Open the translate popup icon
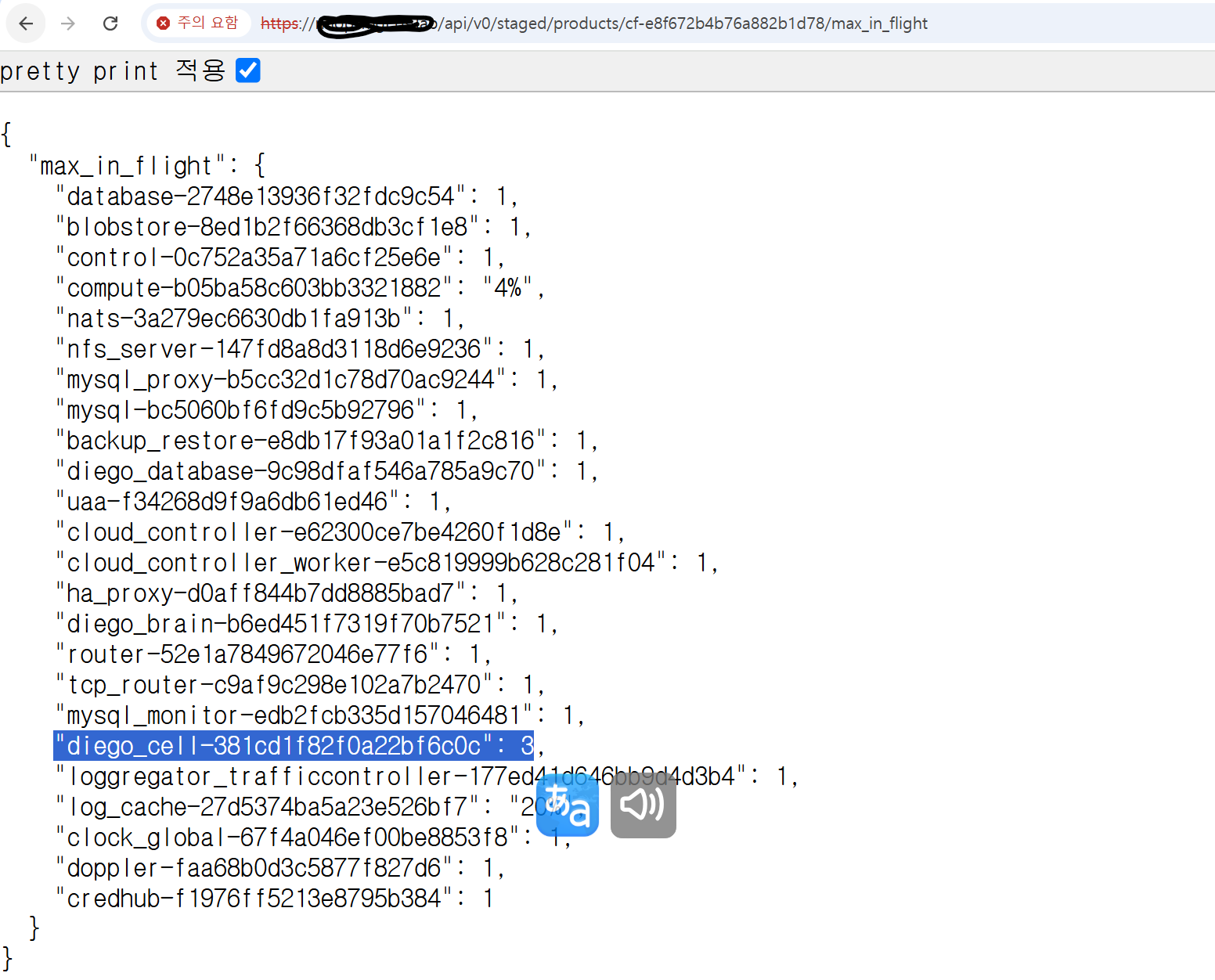Screen dimensions: 1215x980 pos(568,805)
